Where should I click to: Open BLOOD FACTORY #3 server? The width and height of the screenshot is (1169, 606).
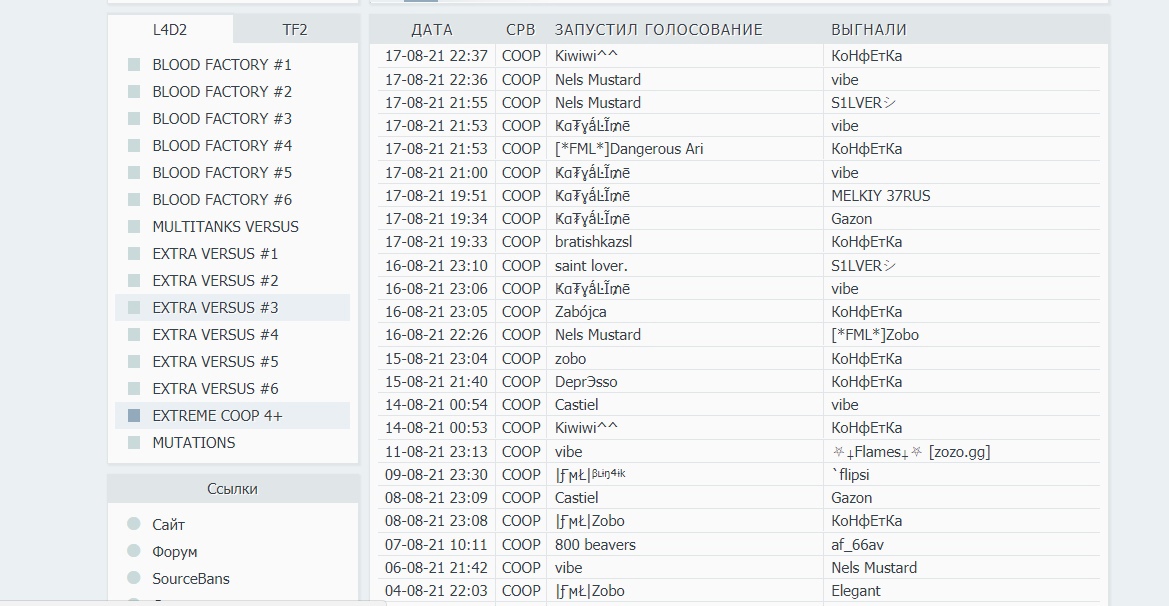(x=222, y=119)
